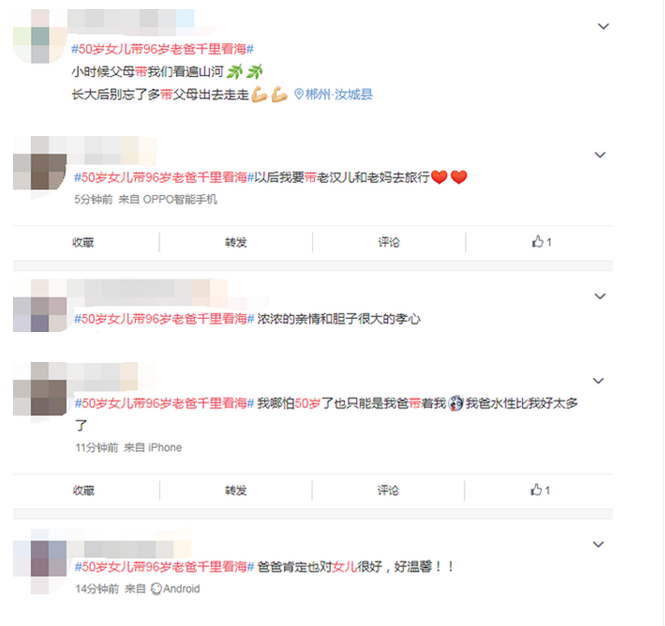The width and height of the screenshot is (665, 626).
Task: Expand the chevron menu on the first post
Action: click(603, 26)
